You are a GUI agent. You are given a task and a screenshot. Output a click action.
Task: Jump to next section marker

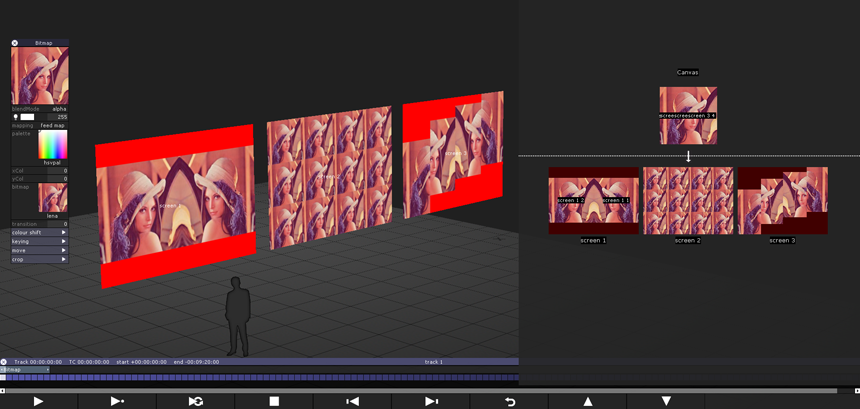click(x=431, y=401)
